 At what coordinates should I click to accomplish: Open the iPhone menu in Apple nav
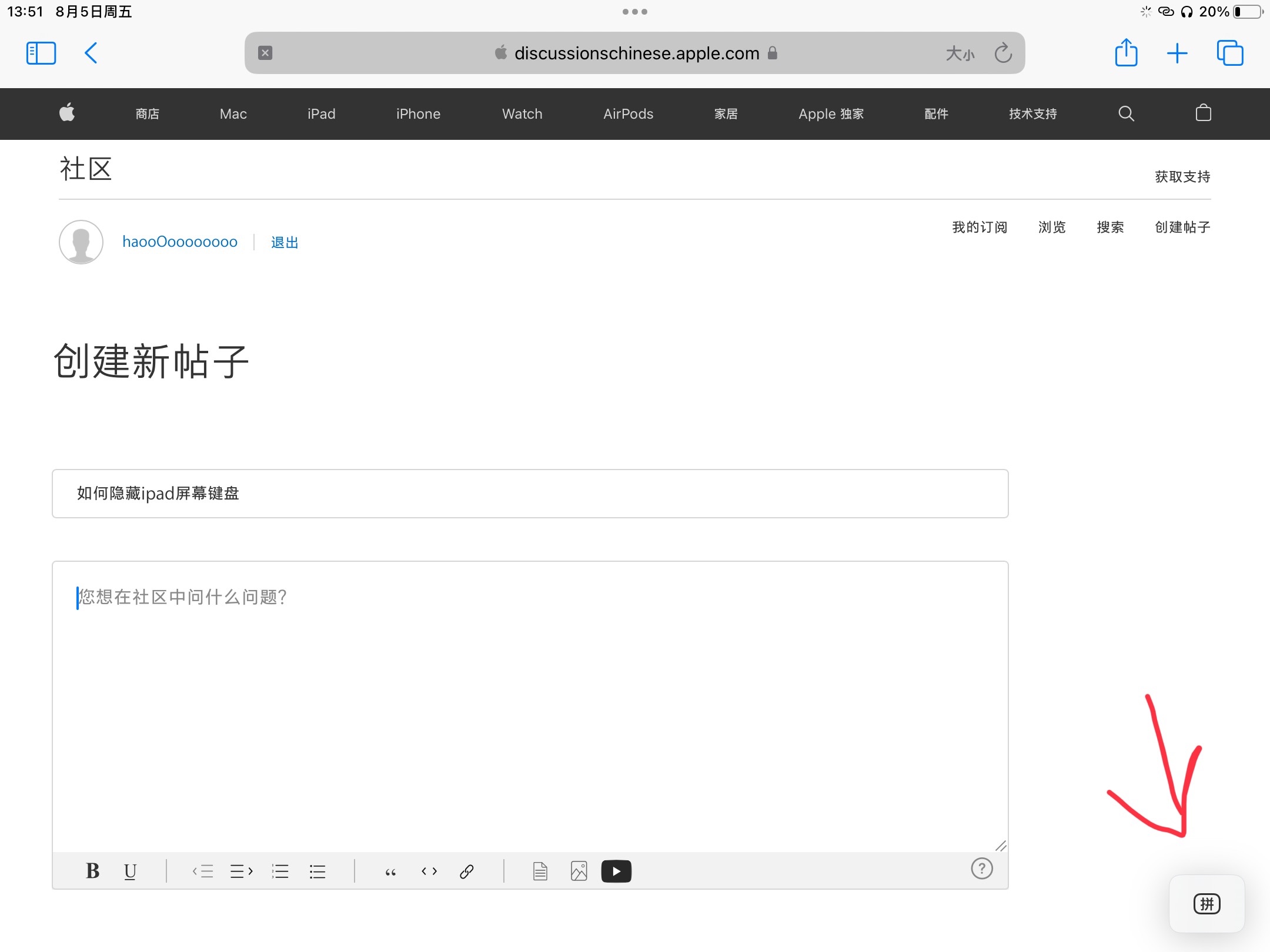click(418, 114)
